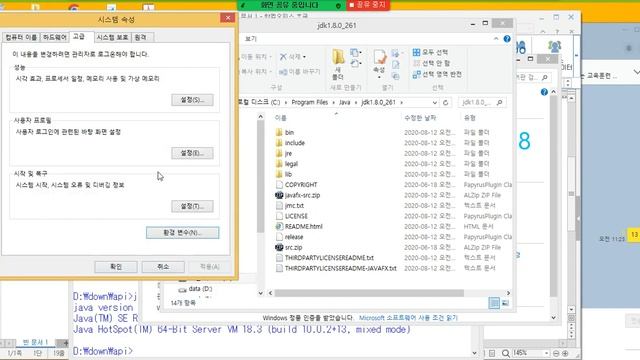Select the 고급 tab

[x=78, y=37]
